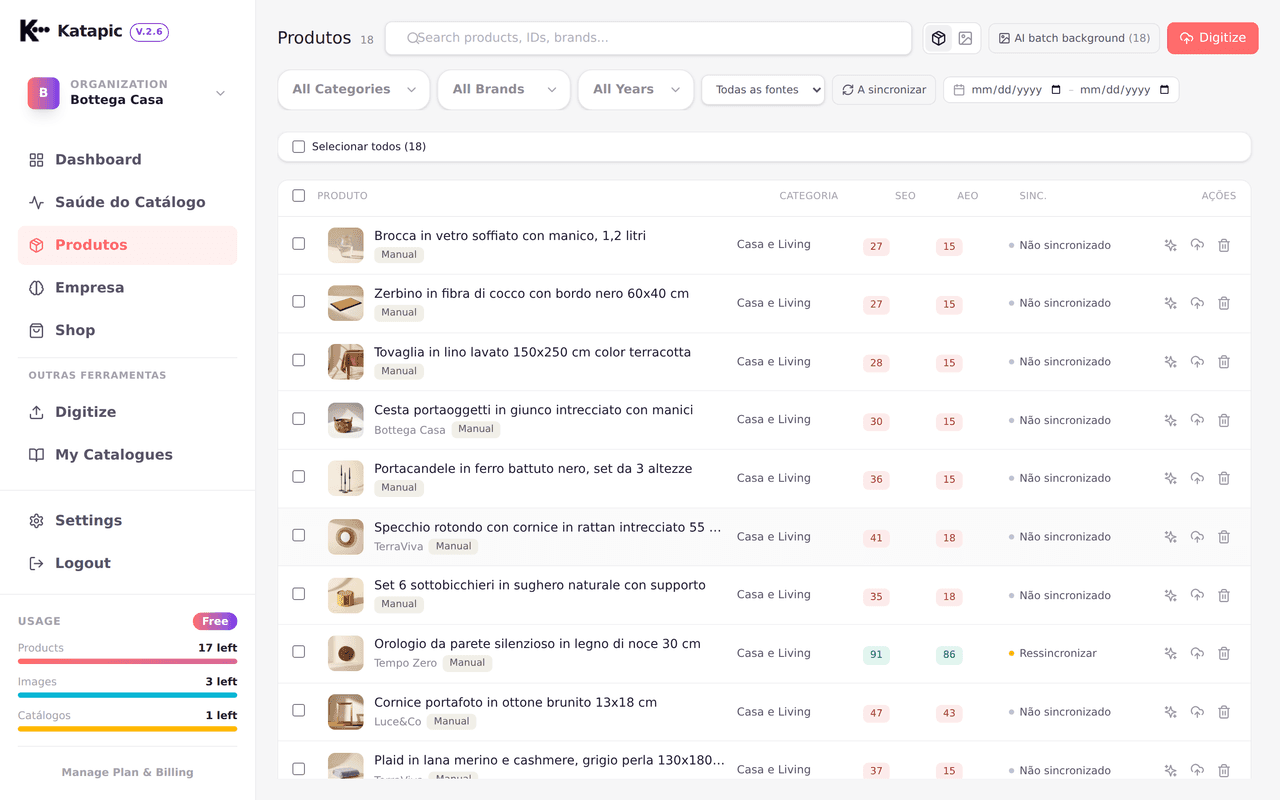Click upload sync icon for Cornice portafoto row

coord(1197,712)
